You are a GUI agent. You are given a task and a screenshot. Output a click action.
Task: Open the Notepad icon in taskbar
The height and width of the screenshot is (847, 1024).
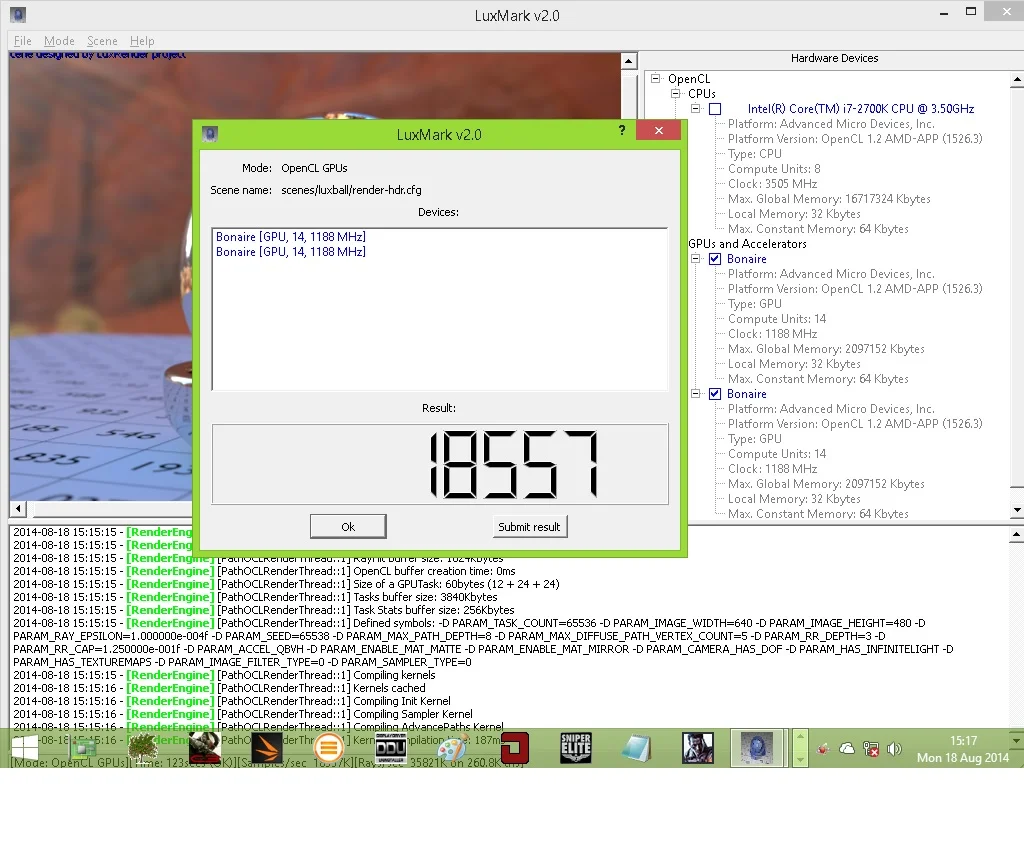pos(637,748)
